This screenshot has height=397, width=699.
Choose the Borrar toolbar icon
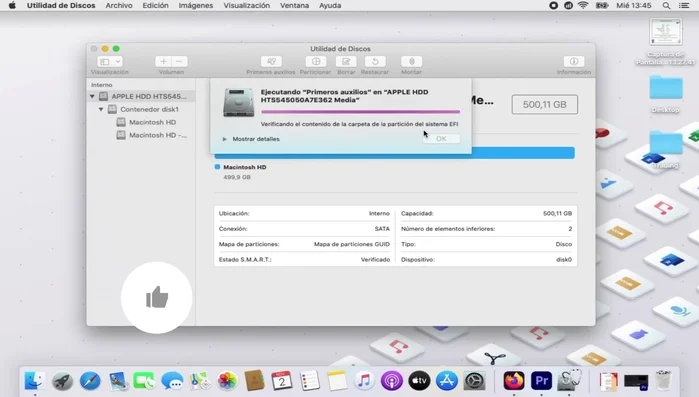(346, 61)
